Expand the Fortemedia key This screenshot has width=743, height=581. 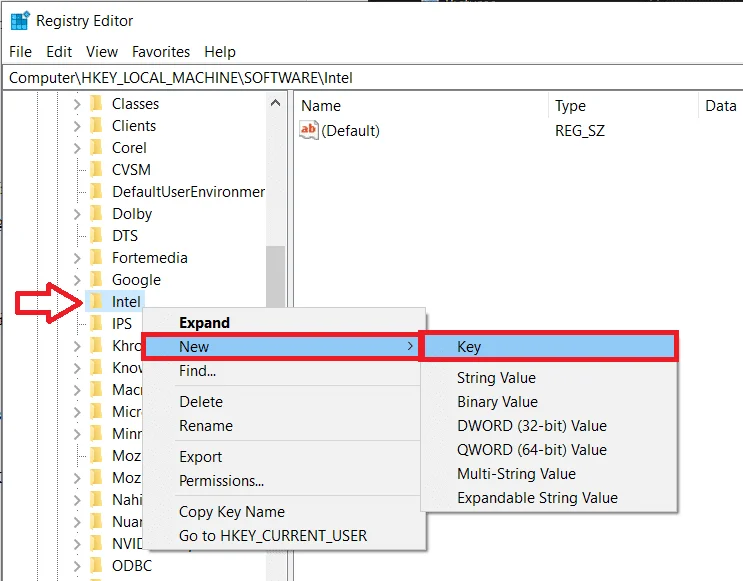pyautogui.click(x=77, y=258)
